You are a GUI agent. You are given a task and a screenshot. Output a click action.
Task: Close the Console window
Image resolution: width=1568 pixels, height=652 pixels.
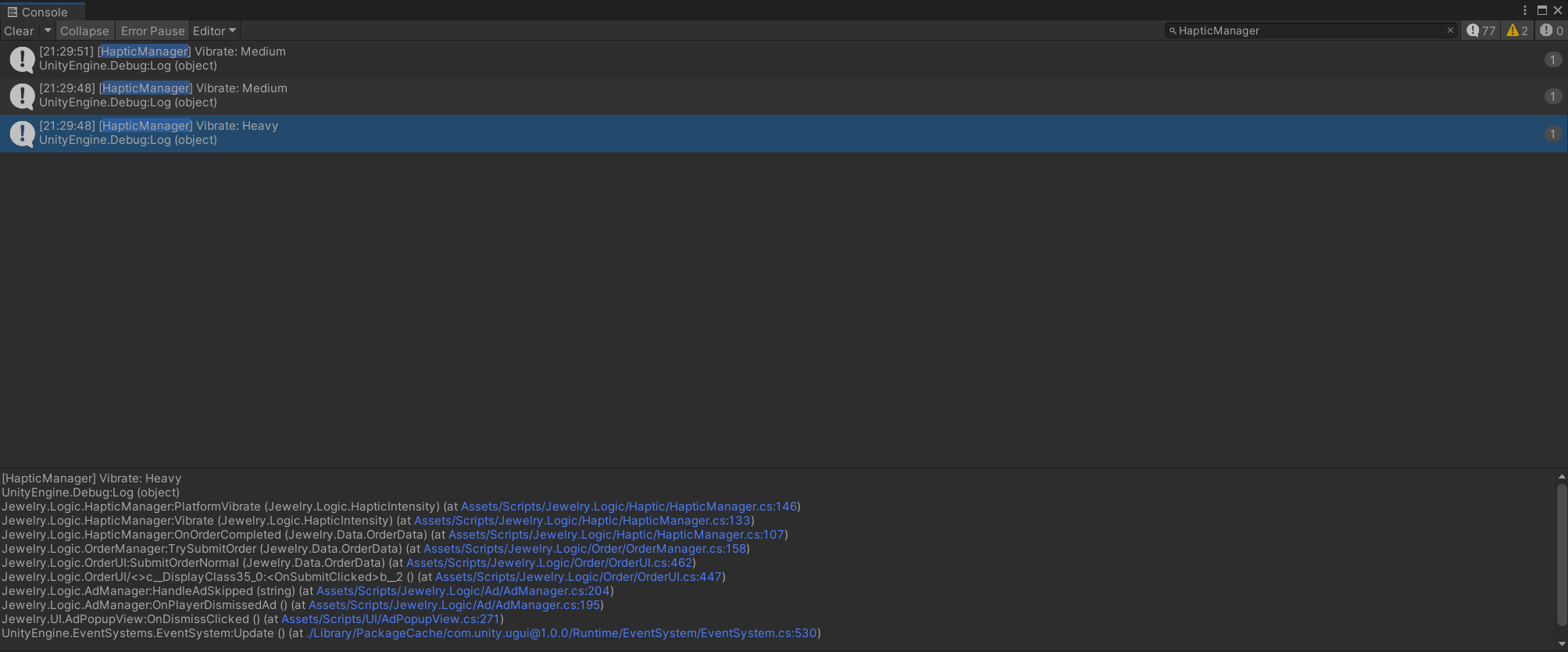click(1558, 10)
